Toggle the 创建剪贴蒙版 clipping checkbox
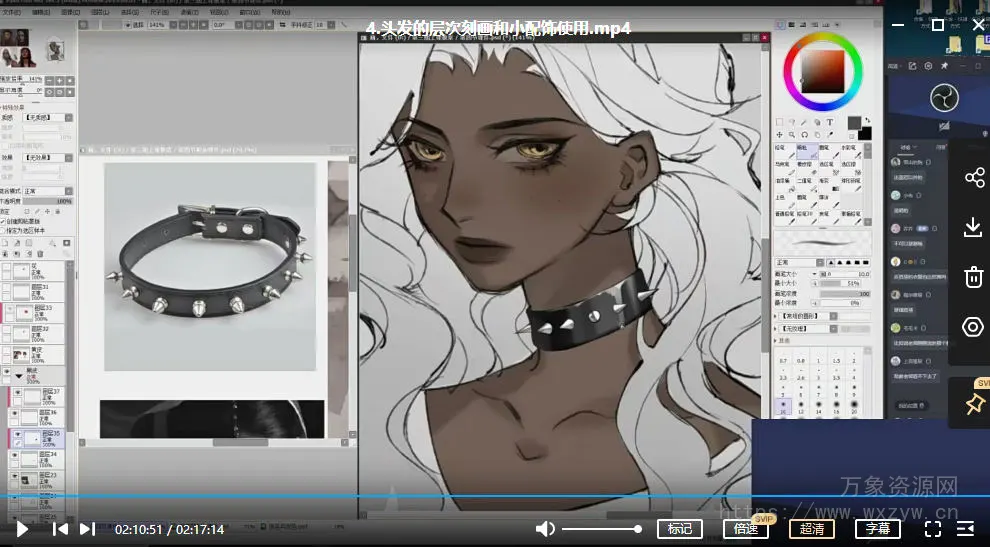The width and height of the screenshot is (990, 547). 4,221
